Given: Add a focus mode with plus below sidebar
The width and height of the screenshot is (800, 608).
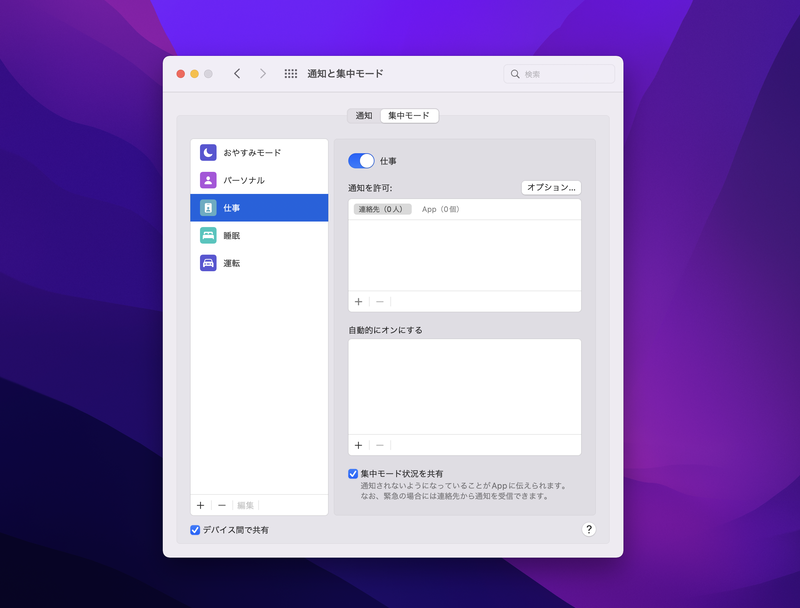Looking at the screenshot, I should coord(201,505).
